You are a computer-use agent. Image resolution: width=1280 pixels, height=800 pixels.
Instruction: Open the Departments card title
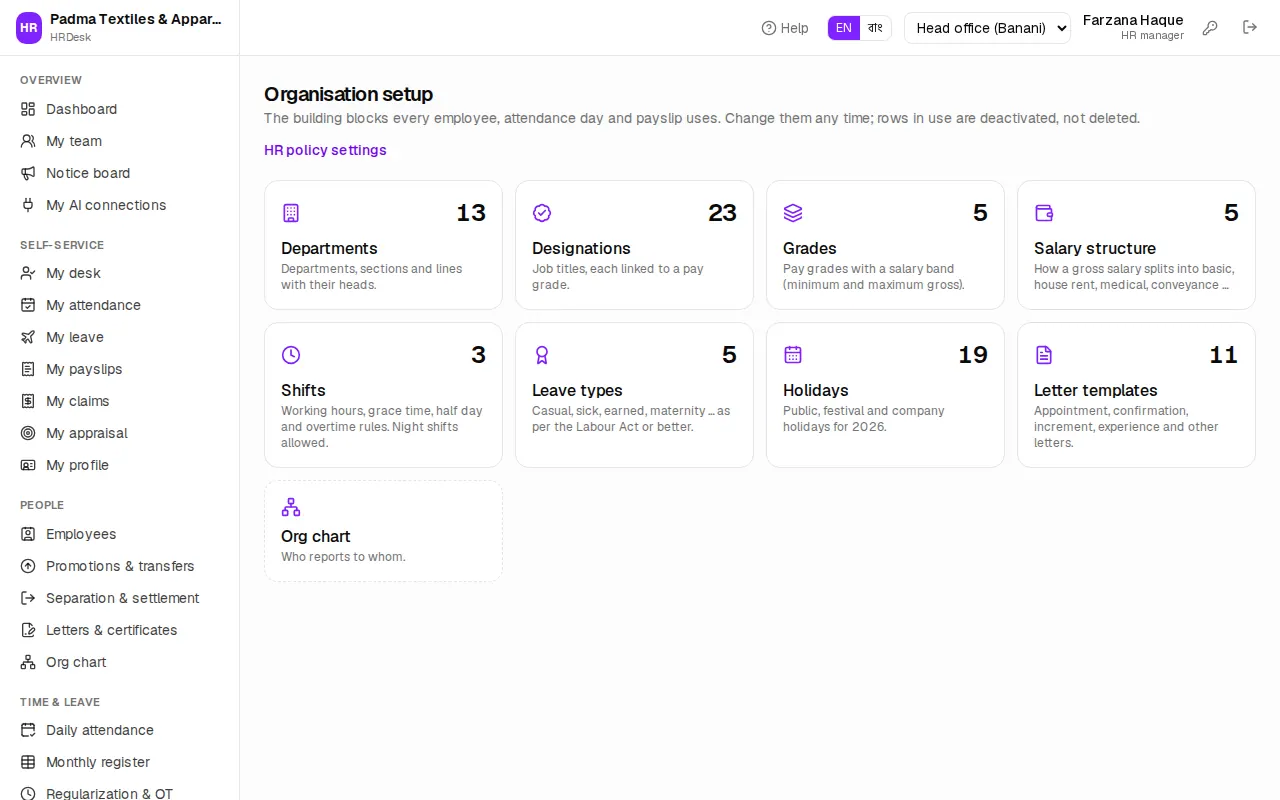tap(329, 248)
